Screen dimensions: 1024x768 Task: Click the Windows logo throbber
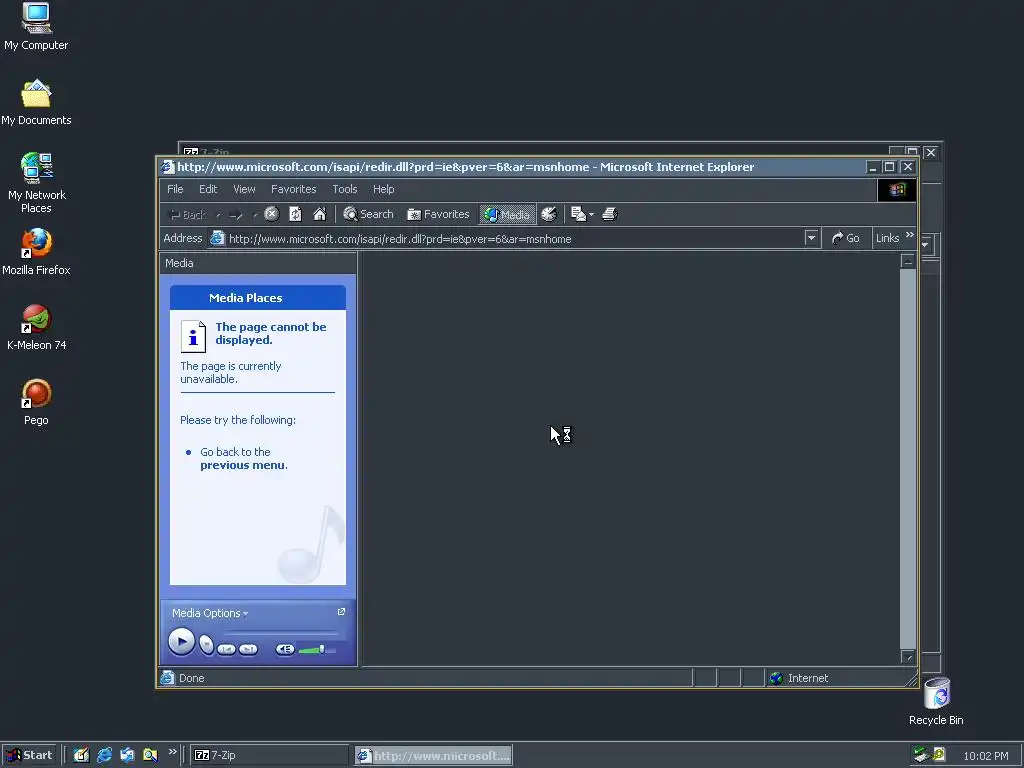tap(897, 190)
